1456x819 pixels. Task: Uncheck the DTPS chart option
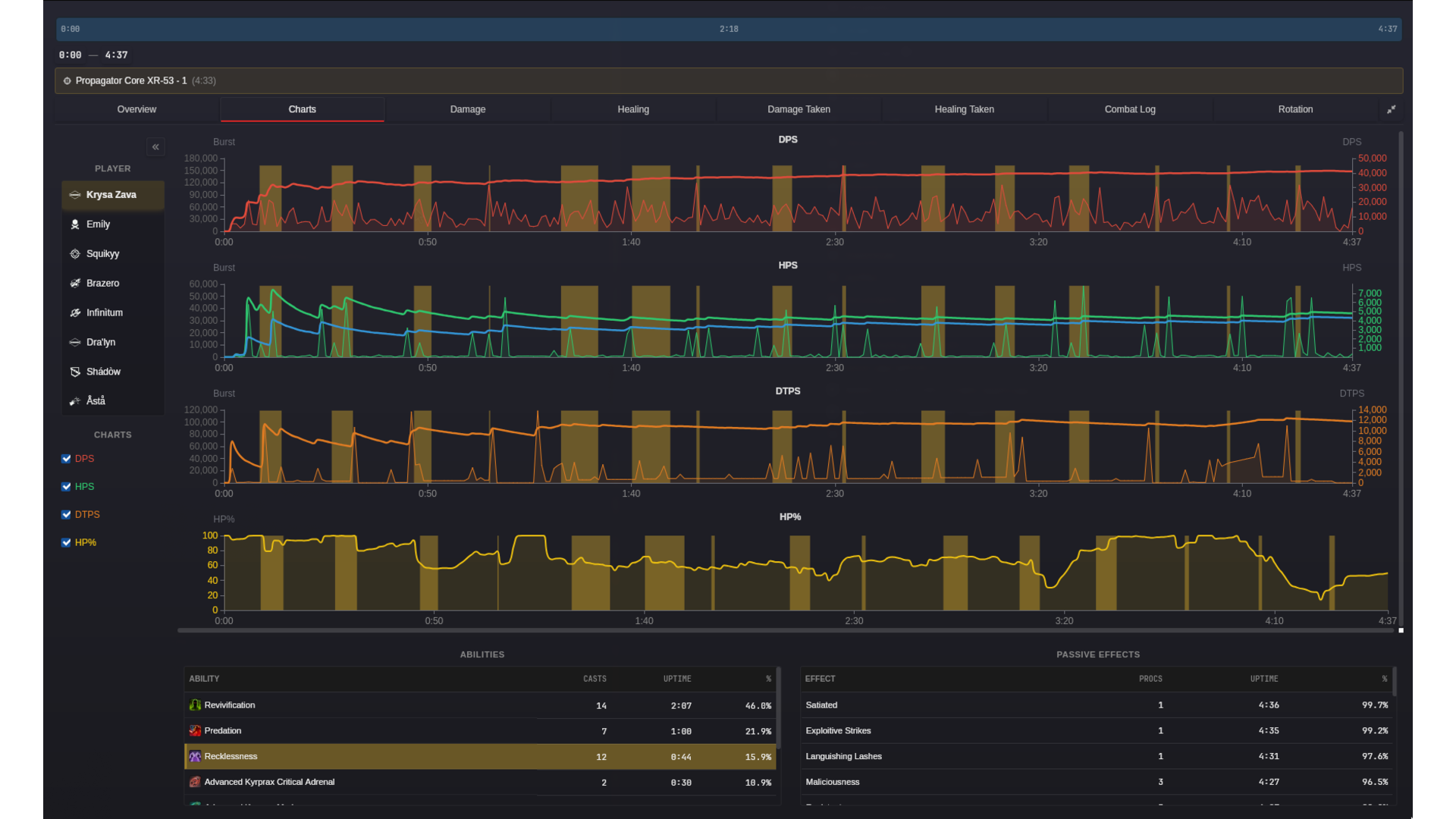tap(66, 514)
